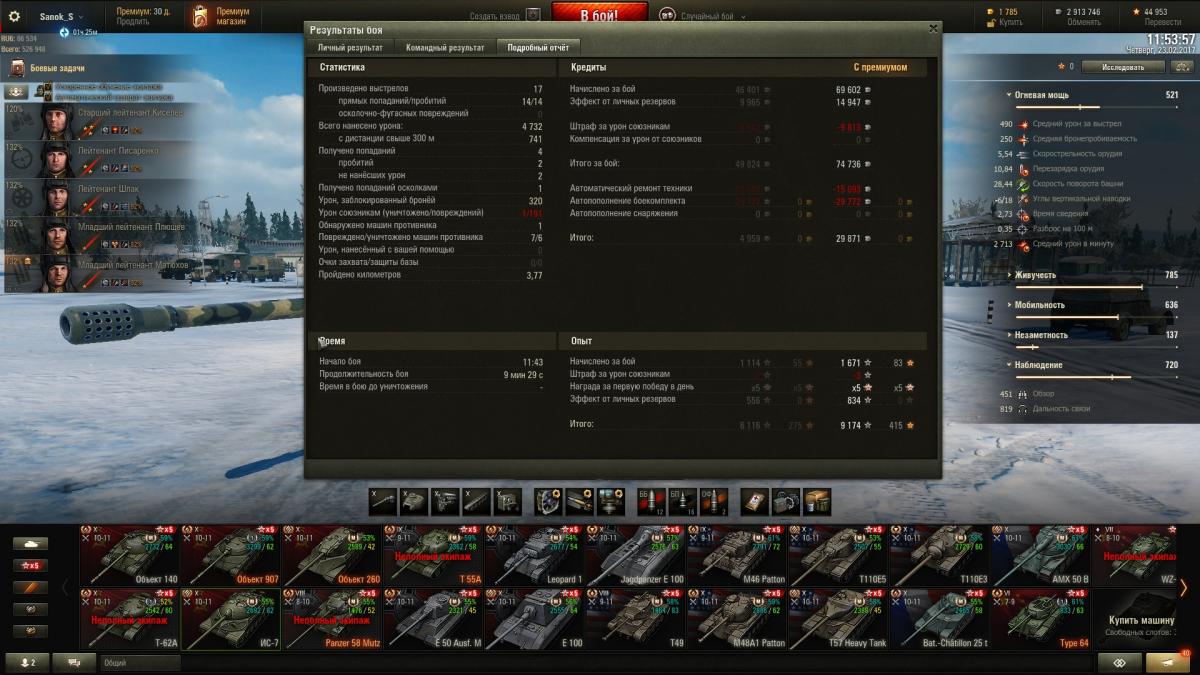Select the Type 64 tank thumbnail
The image size is (1200, 675).
coord(1042,619)
